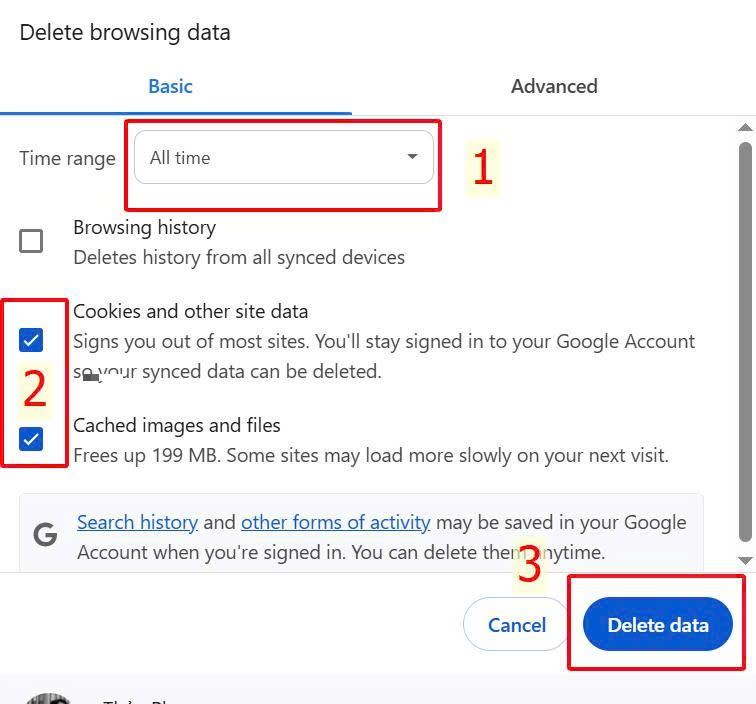
Task: Open the other forms of activity link
Action: pos(335,522)
